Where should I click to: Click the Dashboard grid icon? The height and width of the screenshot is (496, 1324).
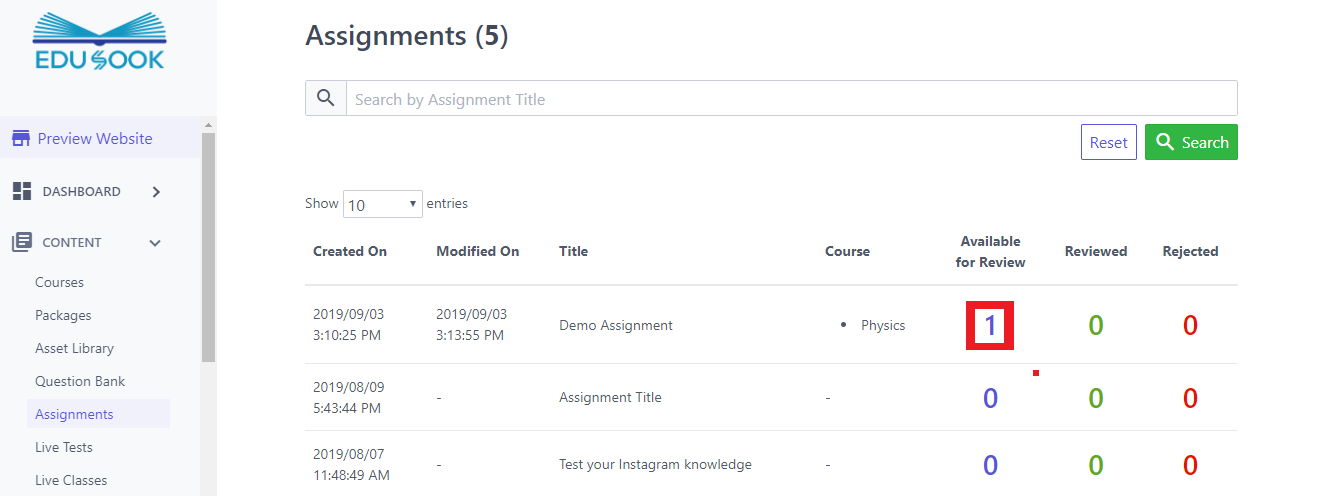pos(21,191)
